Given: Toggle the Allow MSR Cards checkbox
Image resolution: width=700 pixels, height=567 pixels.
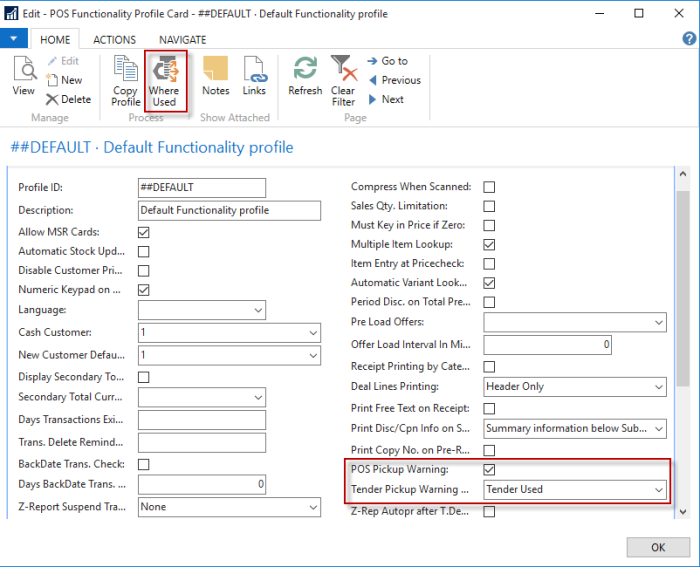Looking at the screenshot, I should click(x=144, y=232).
